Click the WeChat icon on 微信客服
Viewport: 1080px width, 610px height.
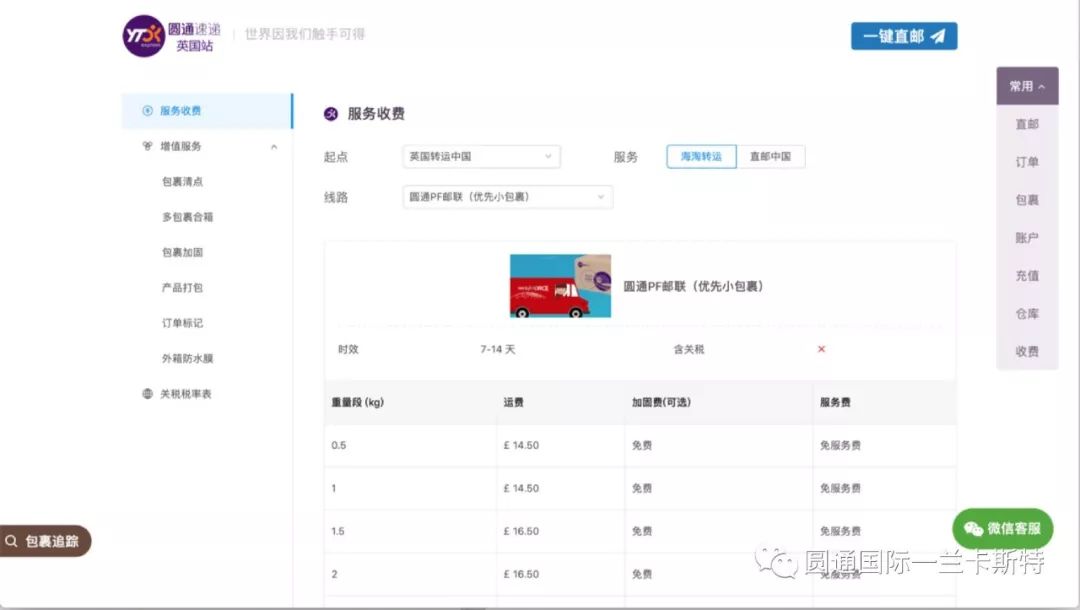[x=971, y=529]
